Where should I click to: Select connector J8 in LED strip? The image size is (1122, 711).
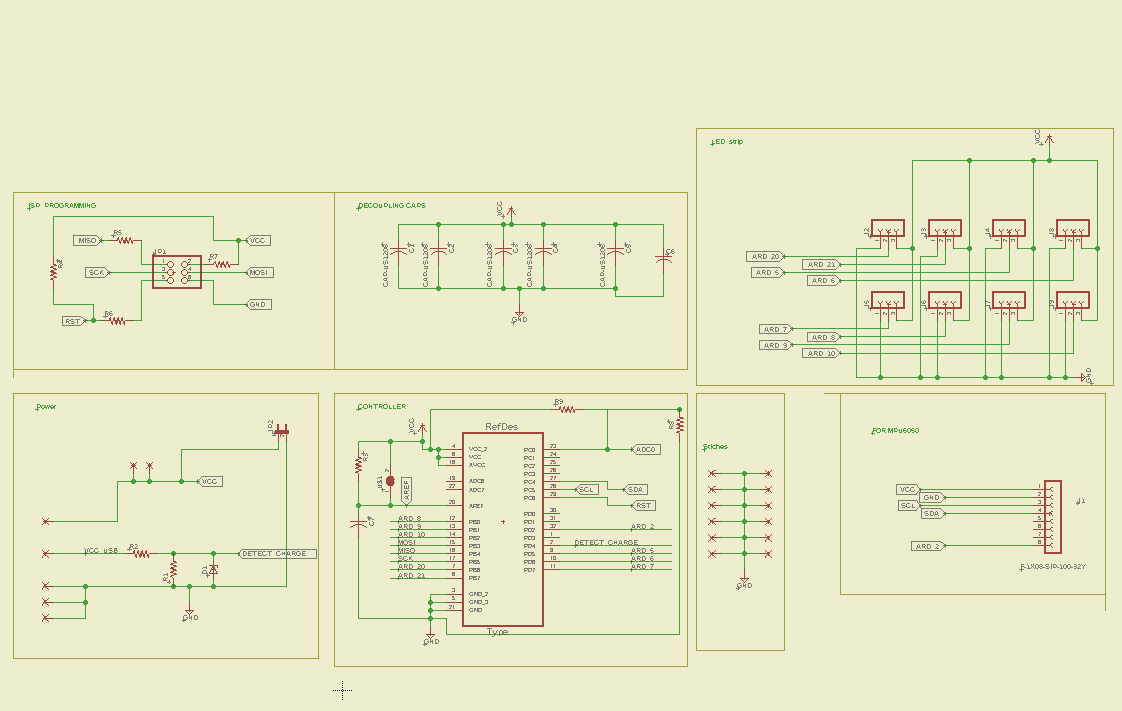coord(1073,228)
